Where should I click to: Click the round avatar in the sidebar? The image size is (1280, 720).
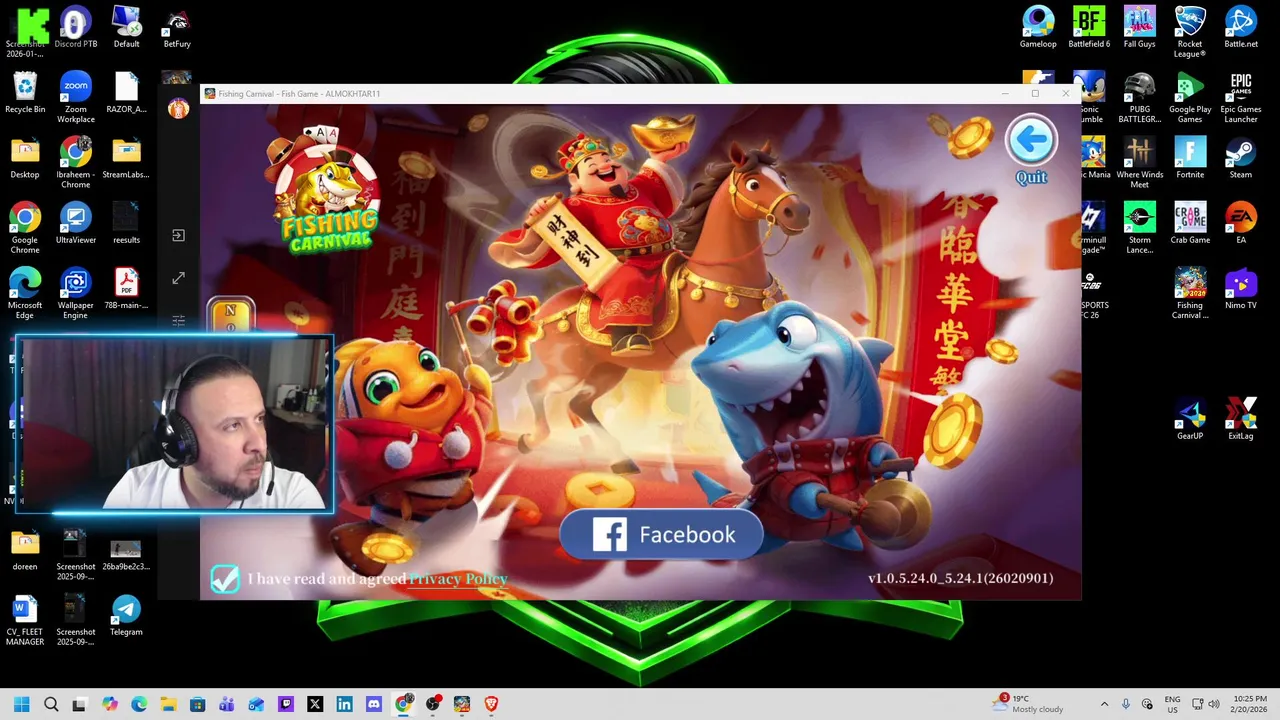[x=178, y=108]
